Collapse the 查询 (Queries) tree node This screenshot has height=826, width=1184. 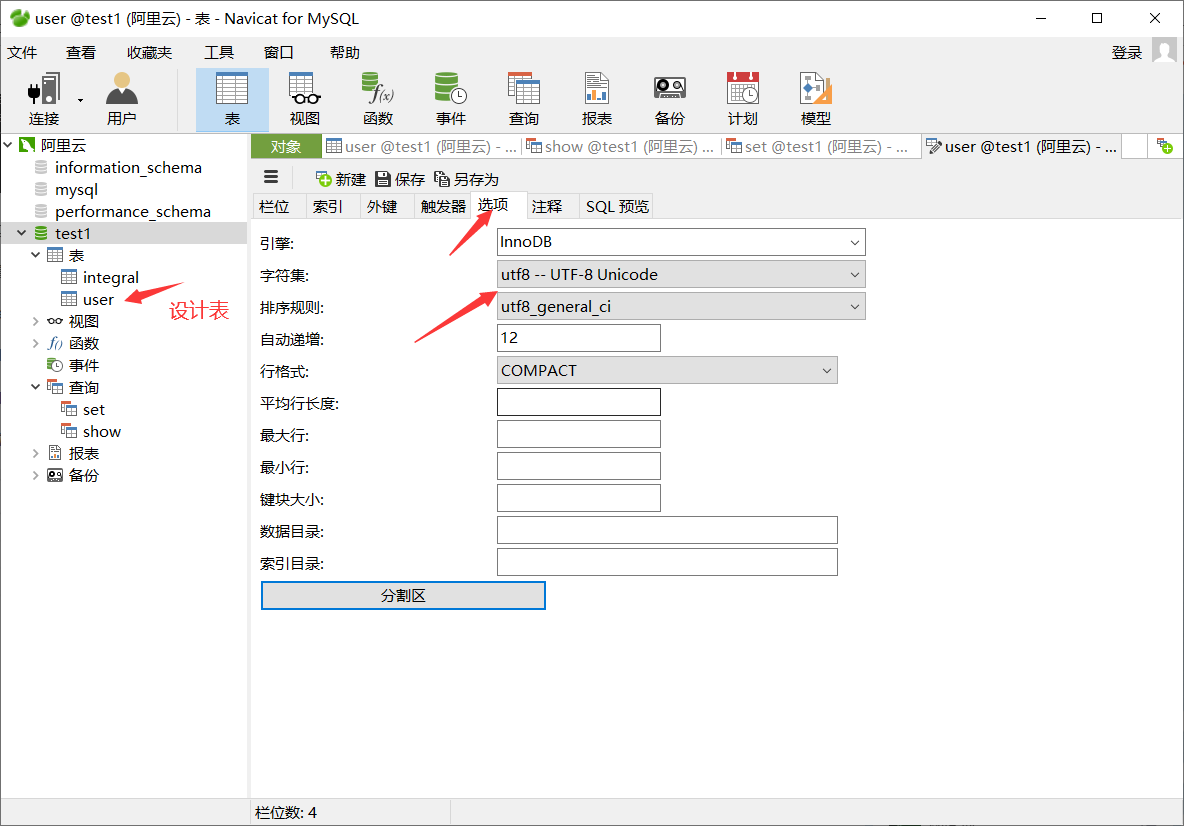[x=35, y=387]
